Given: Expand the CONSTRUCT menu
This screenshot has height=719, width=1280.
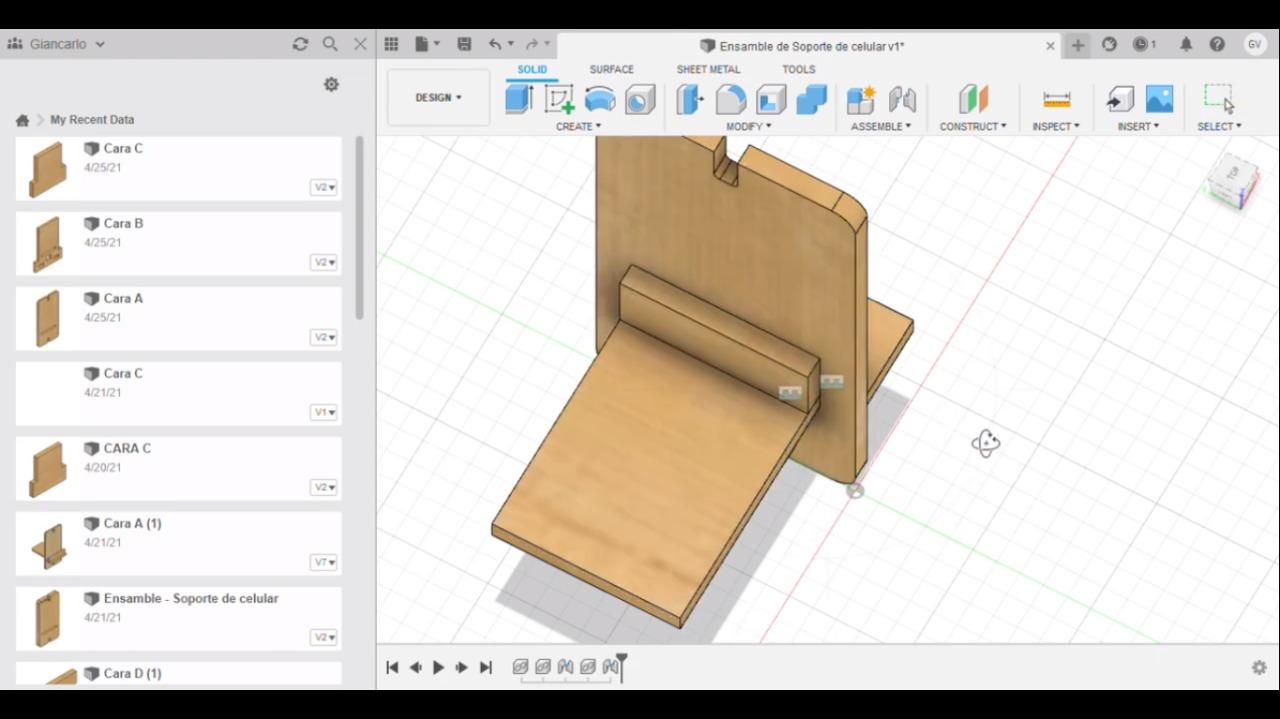Looking at the screenshot, I should 973,126.
